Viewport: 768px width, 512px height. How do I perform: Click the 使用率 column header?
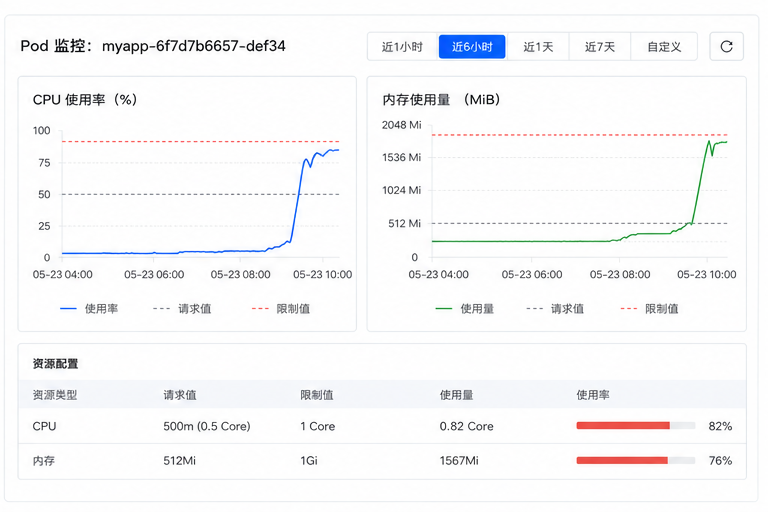593,395
